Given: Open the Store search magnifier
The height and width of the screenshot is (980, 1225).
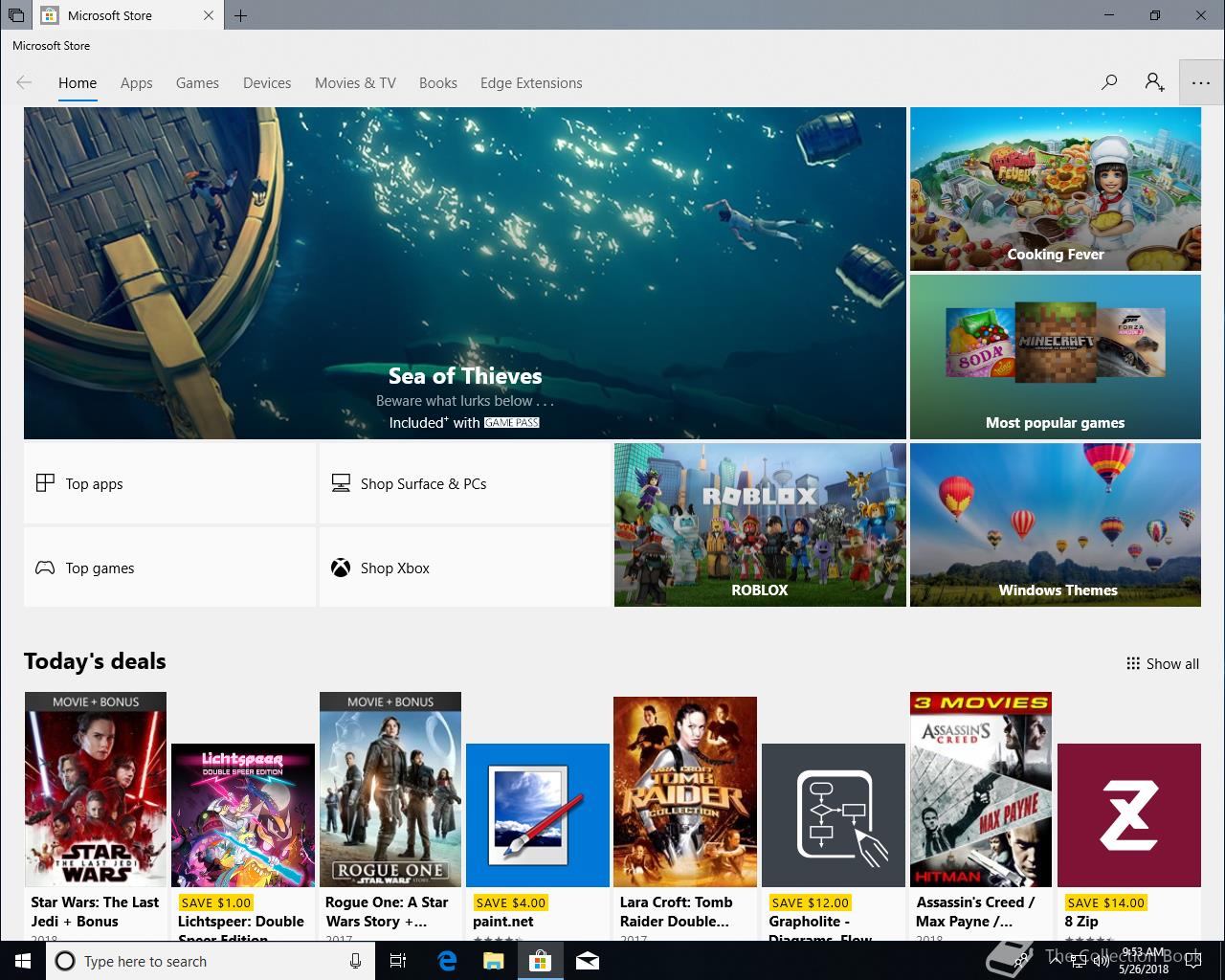Looking at the screenshot, I should (x=1109, y=82).
